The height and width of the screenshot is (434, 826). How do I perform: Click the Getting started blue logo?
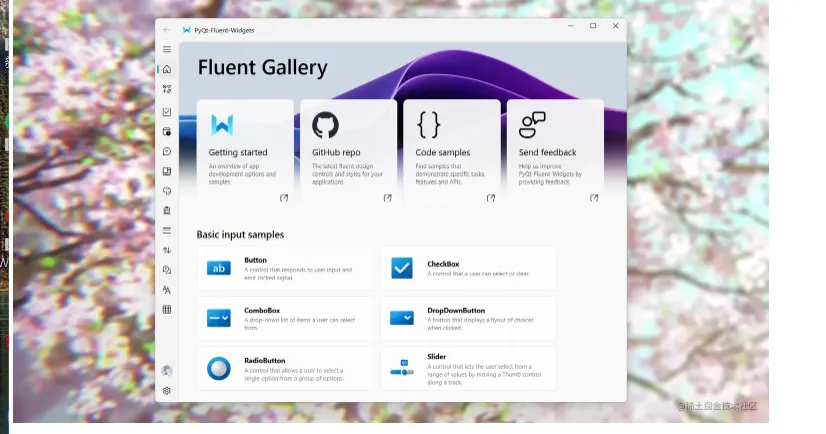[222, 125]
